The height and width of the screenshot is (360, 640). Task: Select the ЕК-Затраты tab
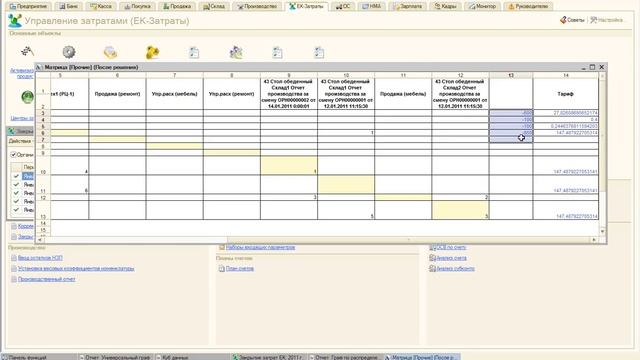point(306,6)
